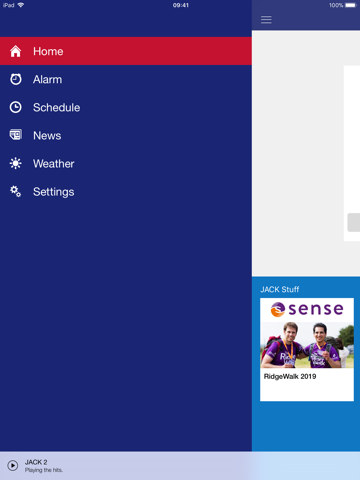Click the JACK 2 station title
360x480 pixels.
pyautogui.click(x=36, y=462)
